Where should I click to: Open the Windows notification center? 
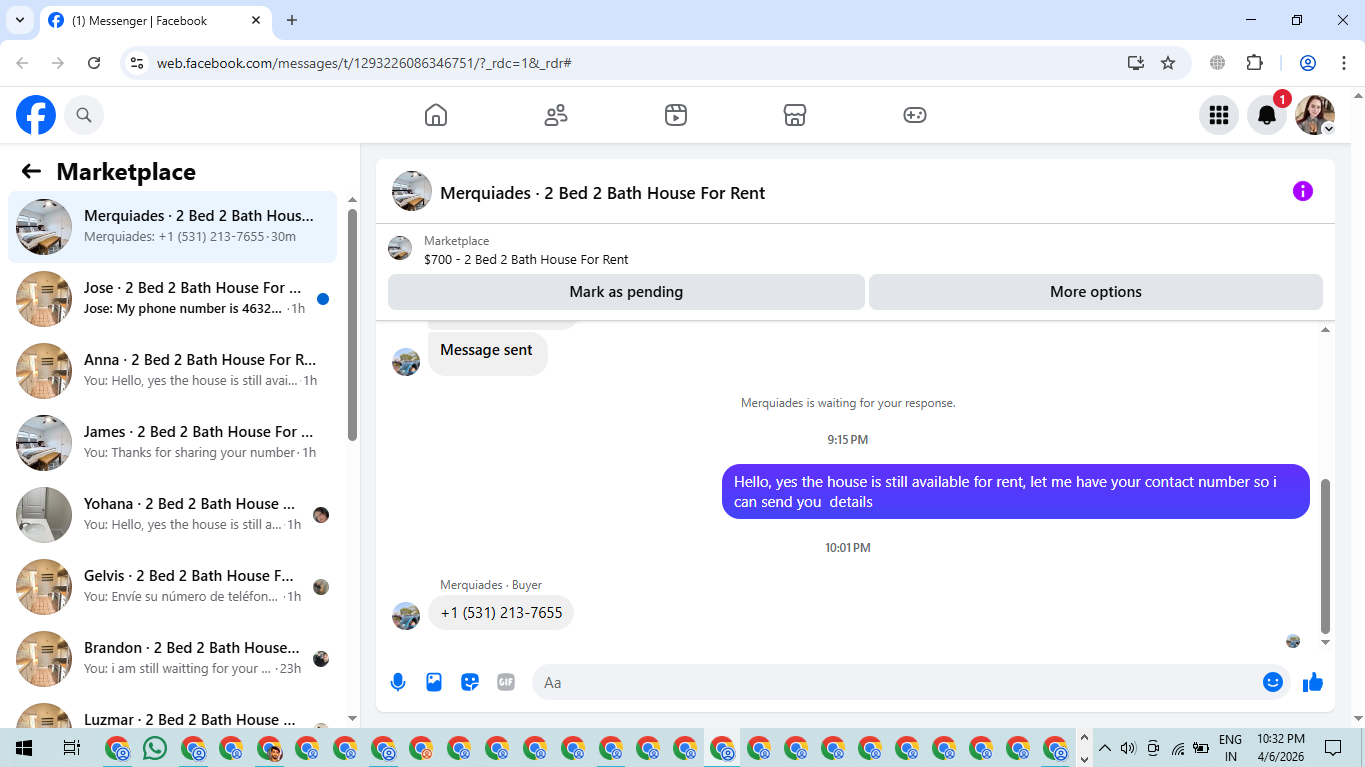1333,748
